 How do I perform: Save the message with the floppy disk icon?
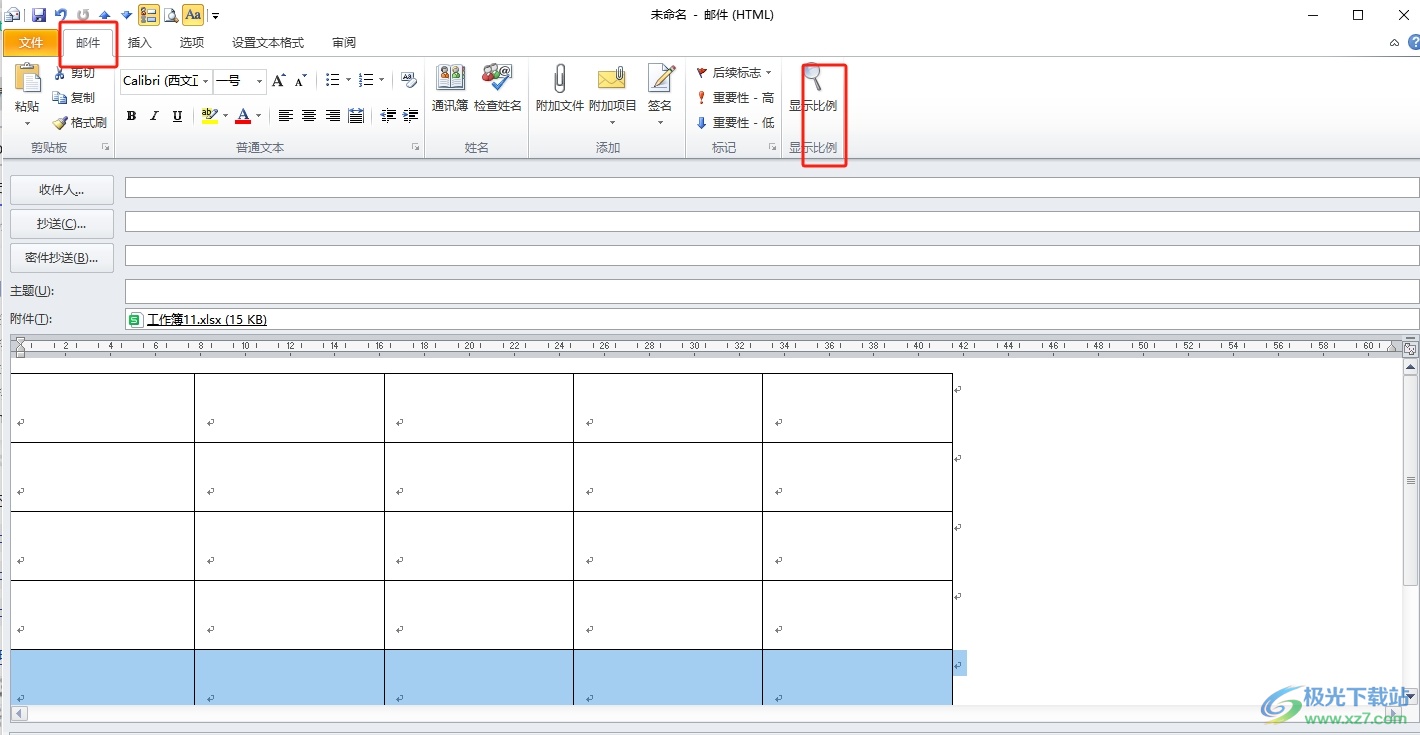coord(38,15)
